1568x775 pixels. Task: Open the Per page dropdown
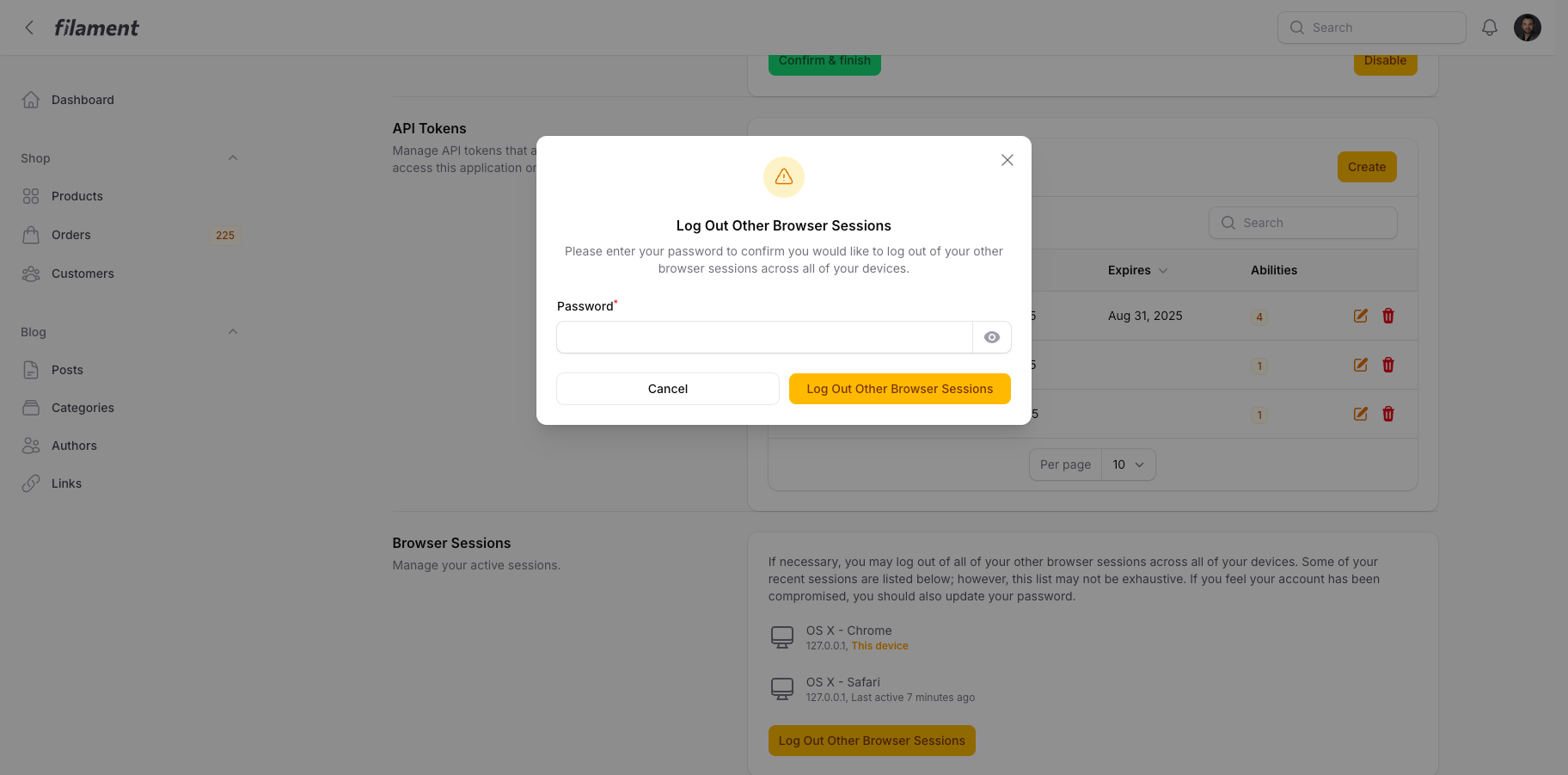[x=1128, y=464]
